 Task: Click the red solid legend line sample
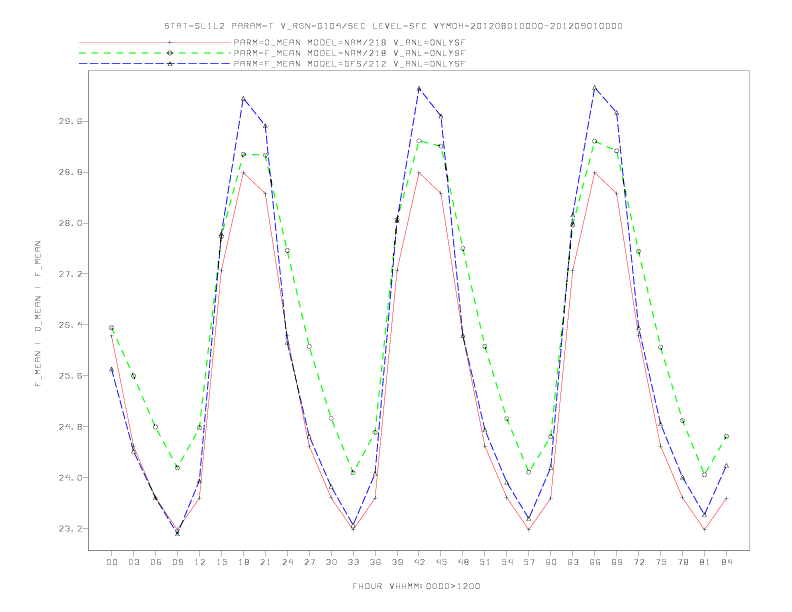(155, 43)
